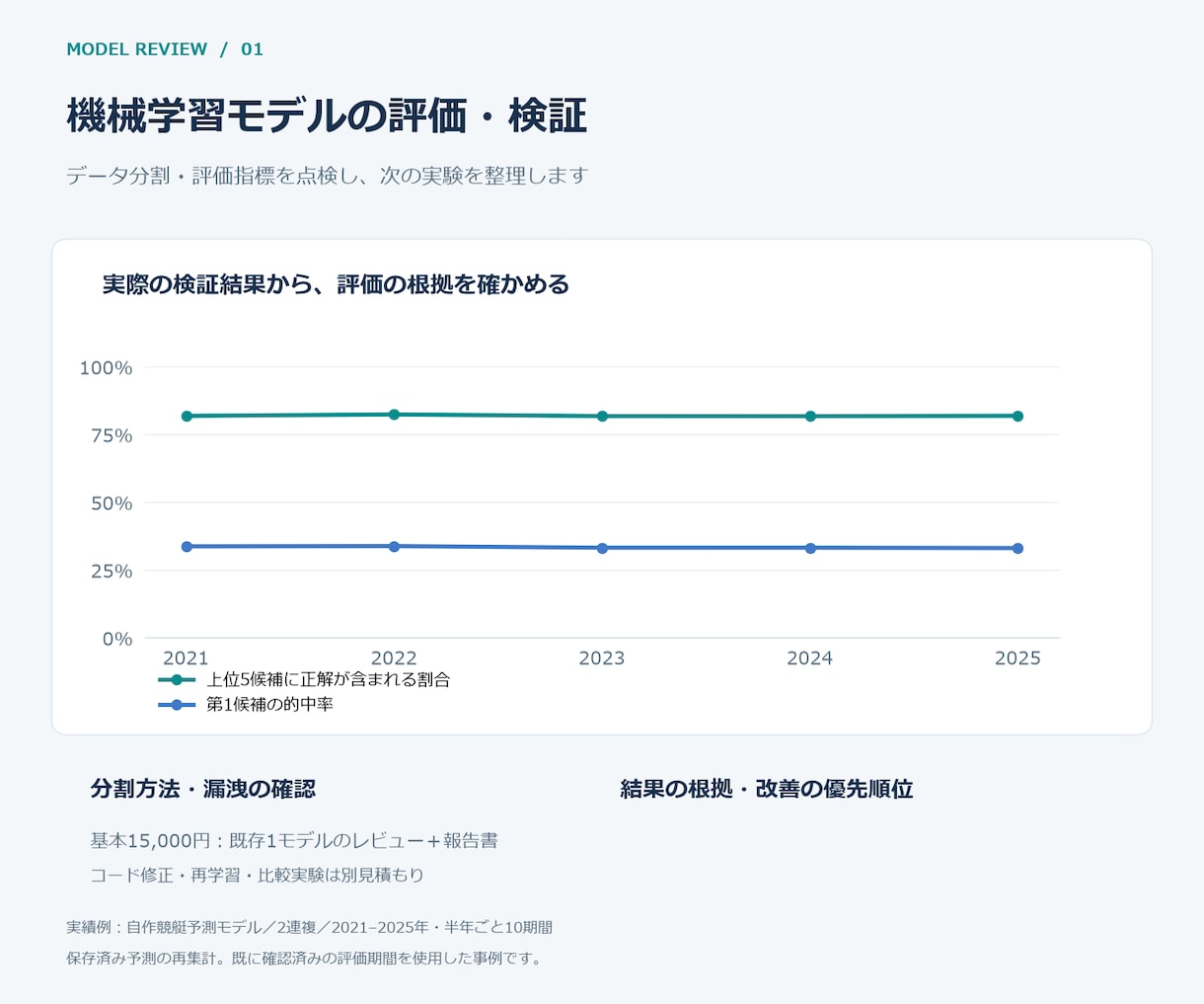Click the blue data point for 2023

tap(602, 548)
